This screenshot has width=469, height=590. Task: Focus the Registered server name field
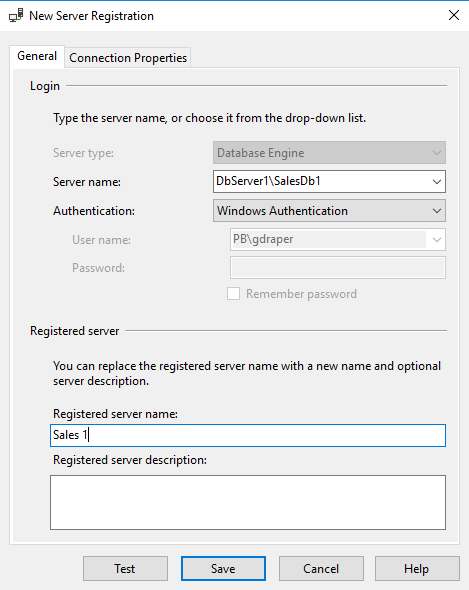[248, 435]
